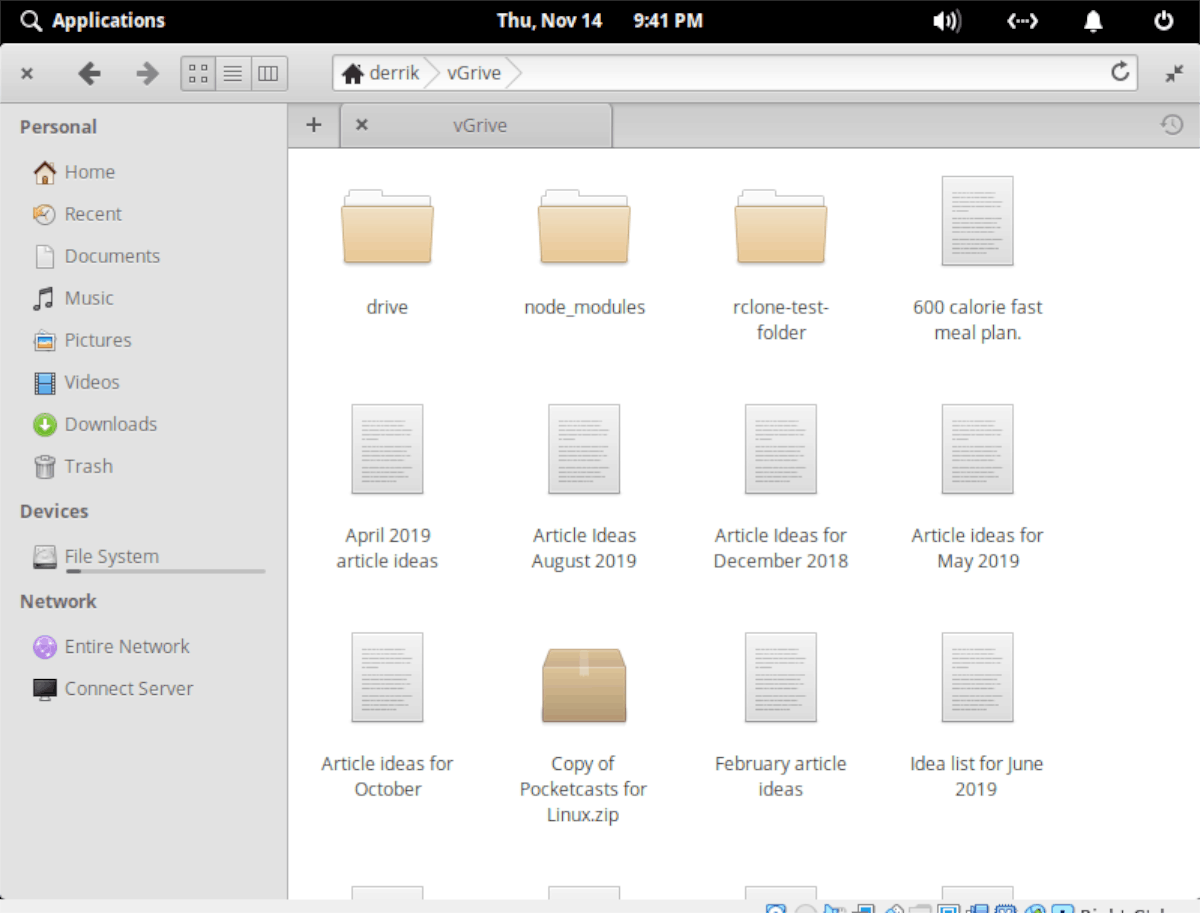Image resolution: width=1200 pixels, height=913 pixels.
Task: Select the 600 calorie fast meal plan file
Action: tap(978, 221)
